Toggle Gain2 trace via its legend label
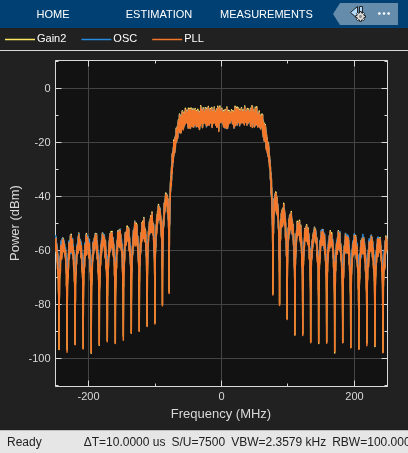Image resolution: width=408 pixels, height=453 pixels. tap(52, 38)
